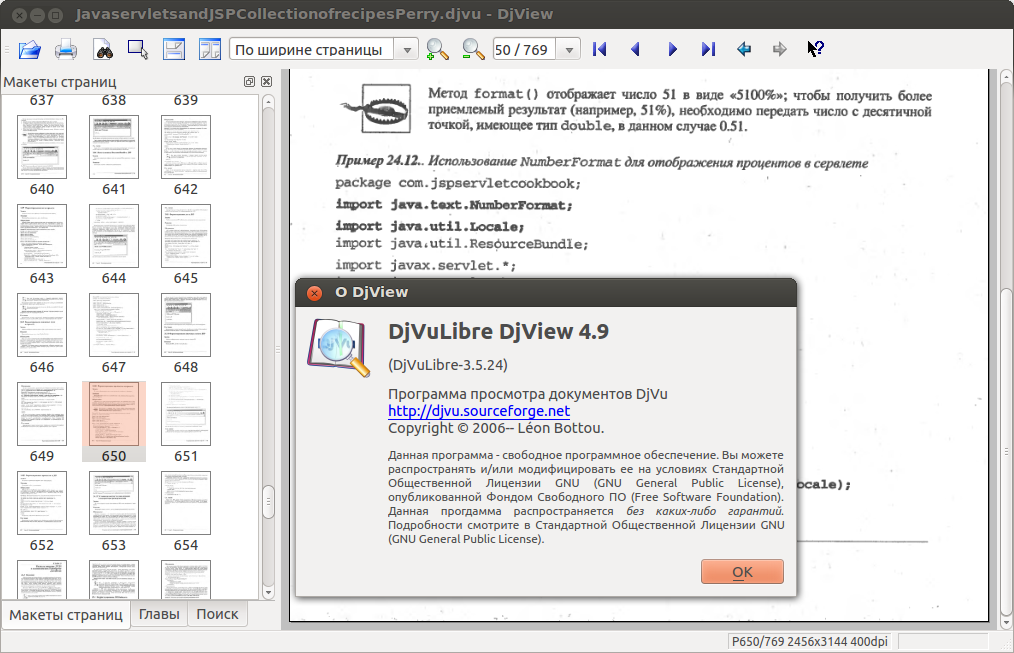Activate the rectangle select tool
This screenshot has width=1014, height=653.
click(x=138, y=50)
